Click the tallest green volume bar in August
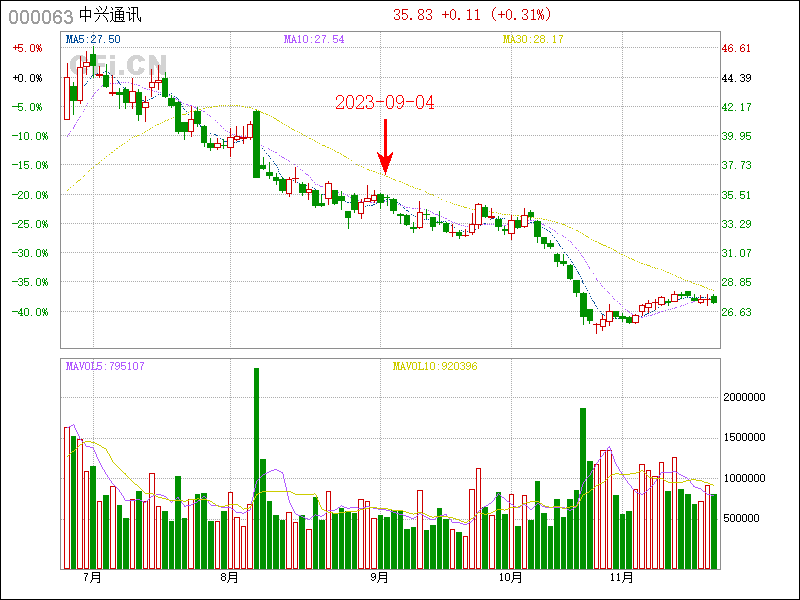 point(256,468)
